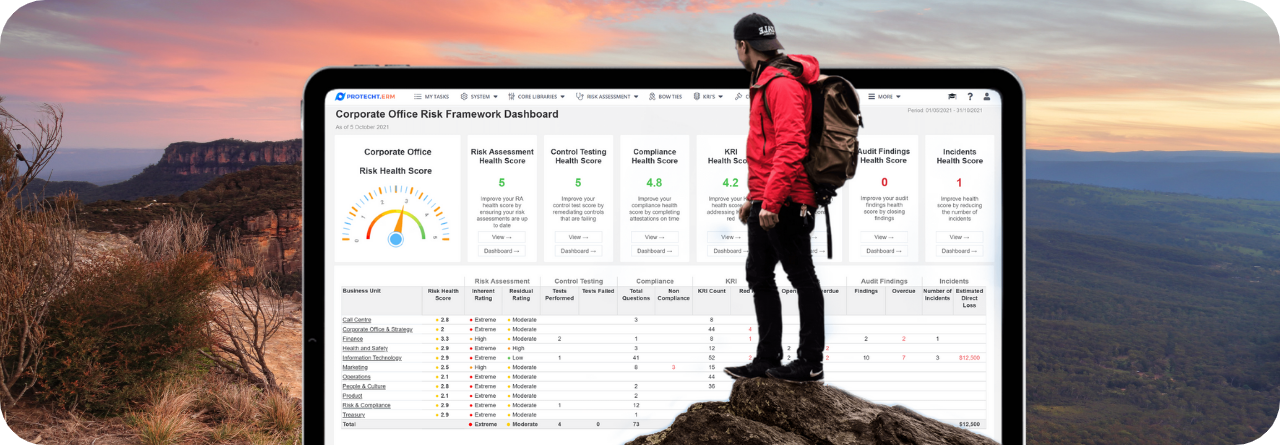
Task: Click the red overdue value 7
Action: [904, 358]
